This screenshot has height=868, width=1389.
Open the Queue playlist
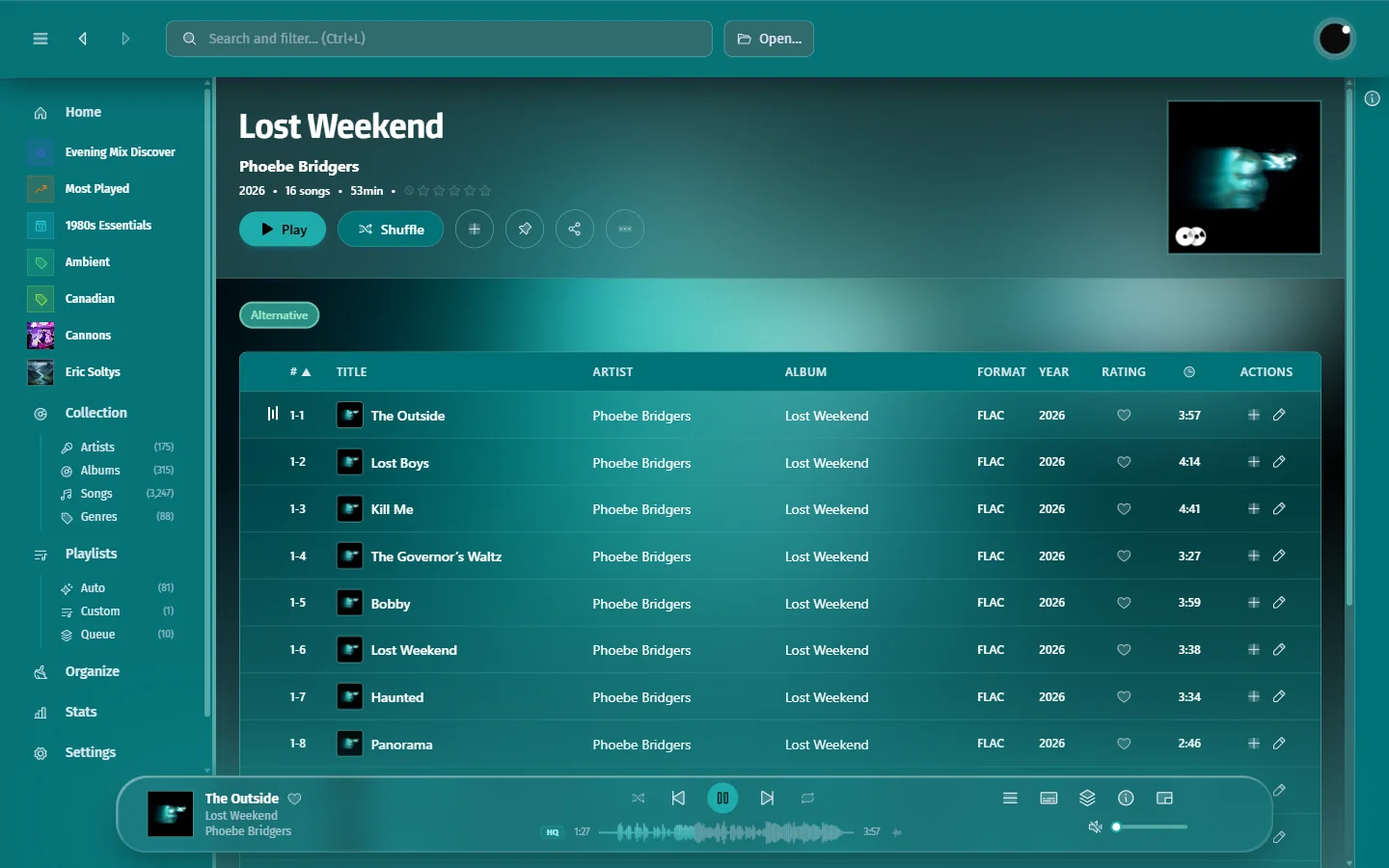tap(97, 635)
